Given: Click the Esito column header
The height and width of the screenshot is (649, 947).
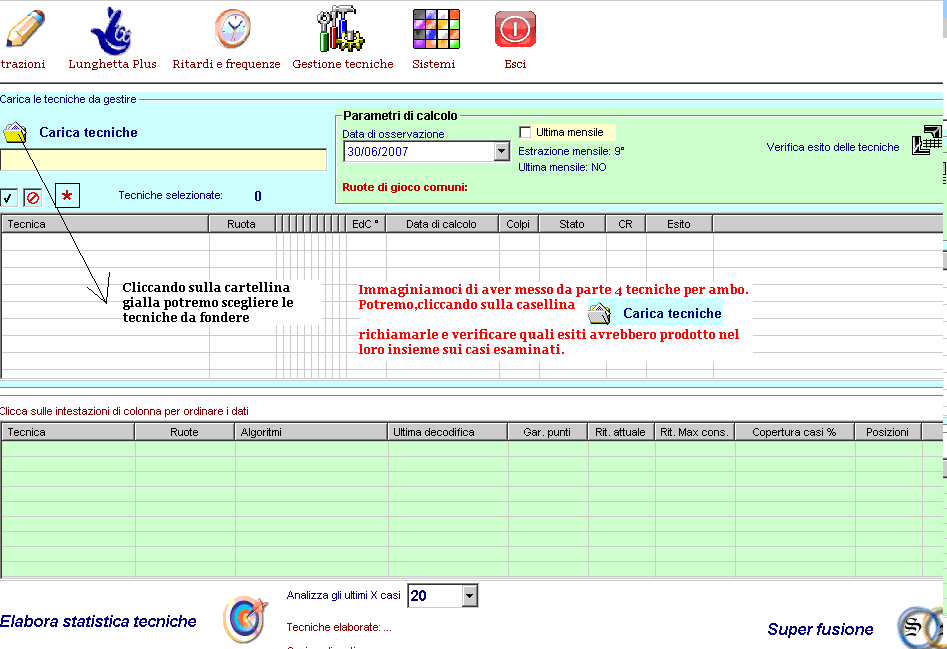Looking at the screenshot, I should click(679, 224).
